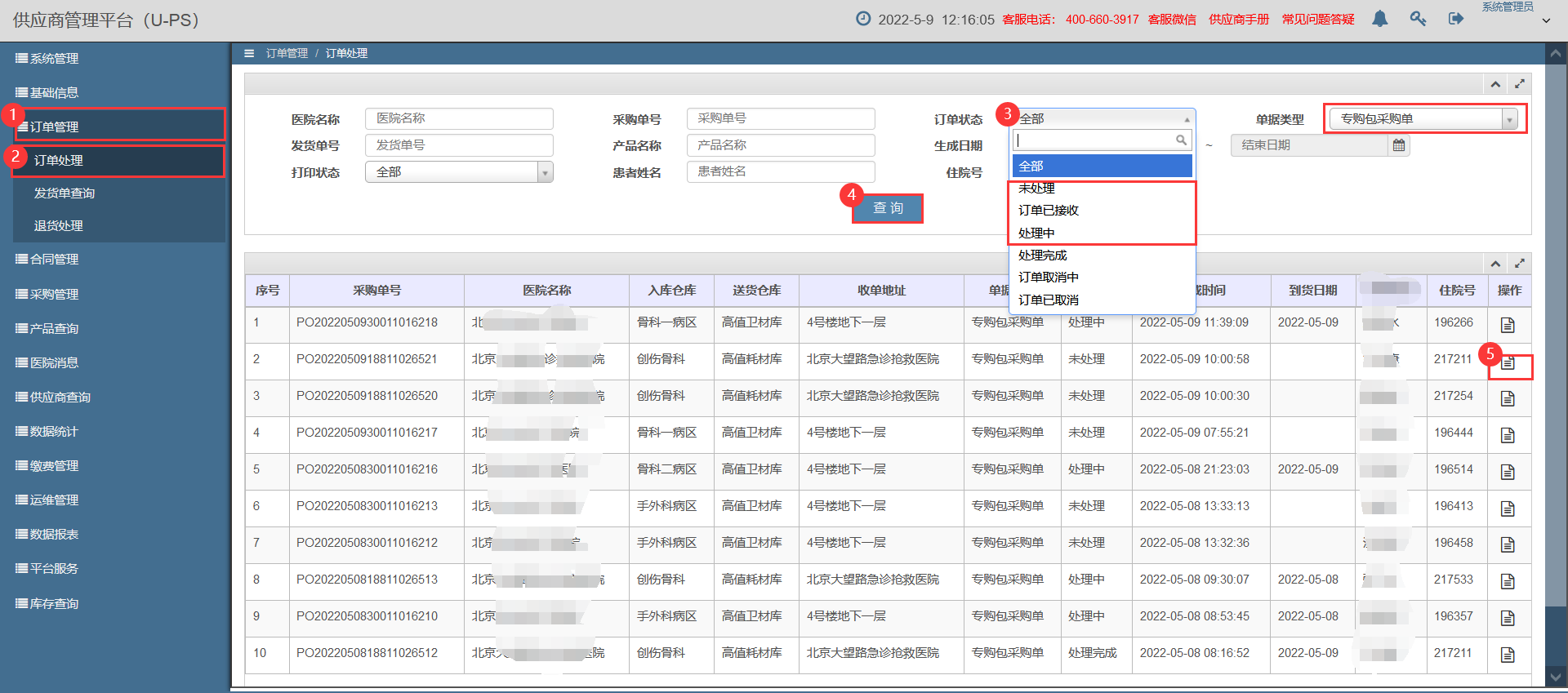This screenshot has height=693, width=1568.
Task: Focus the 患者姓名 input field
Action: [781, 172]
